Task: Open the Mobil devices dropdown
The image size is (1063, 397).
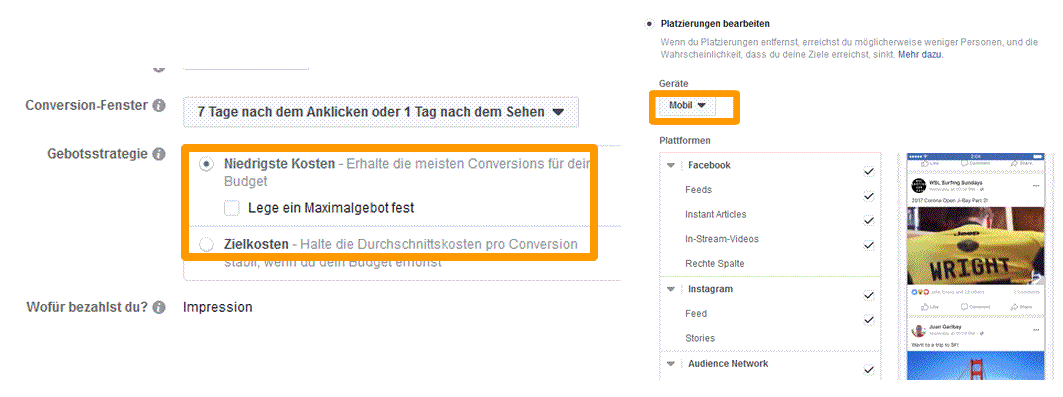Action: coord(687,106)
